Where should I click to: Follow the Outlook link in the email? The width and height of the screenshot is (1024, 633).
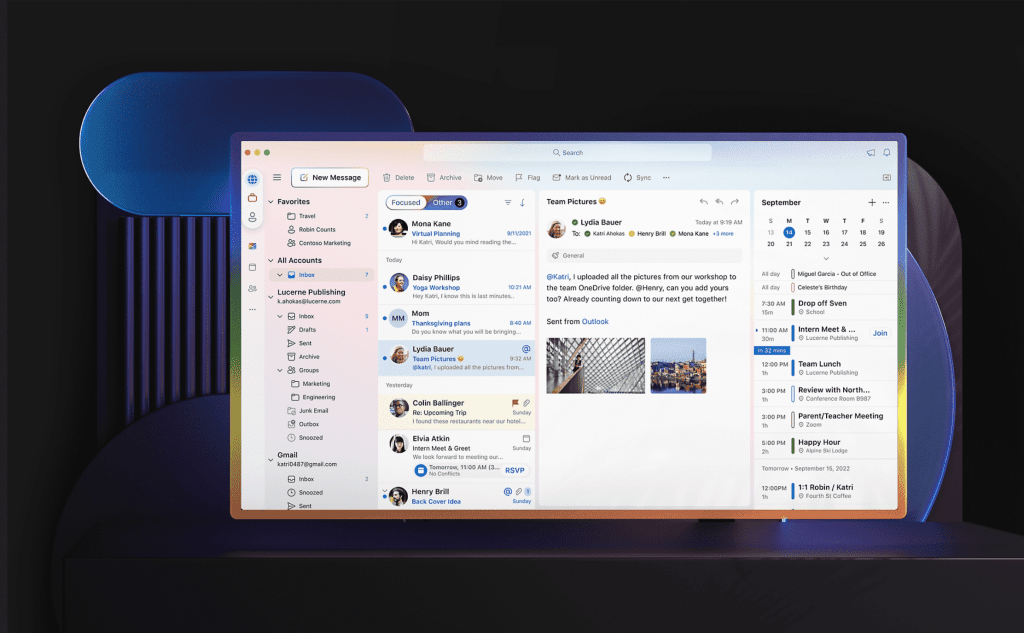(x=595, y=321)
